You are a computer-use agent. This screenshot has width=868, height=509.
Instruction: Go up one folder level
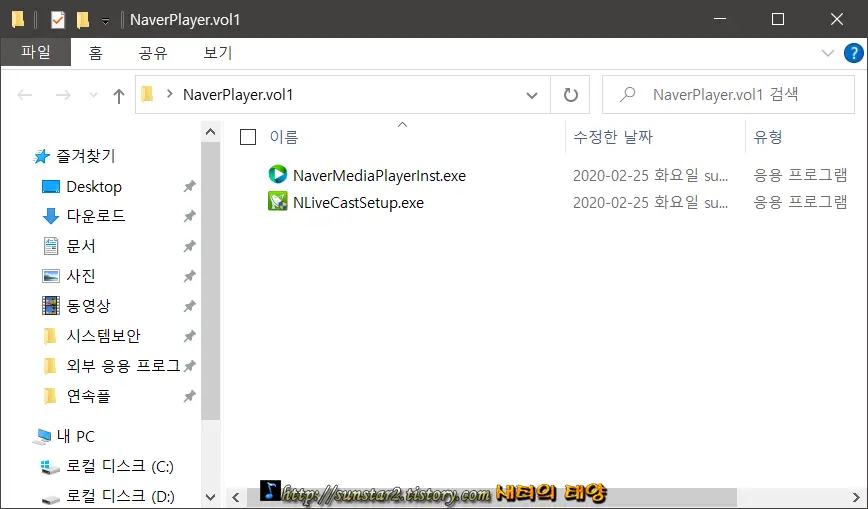(x=118, y=96)
